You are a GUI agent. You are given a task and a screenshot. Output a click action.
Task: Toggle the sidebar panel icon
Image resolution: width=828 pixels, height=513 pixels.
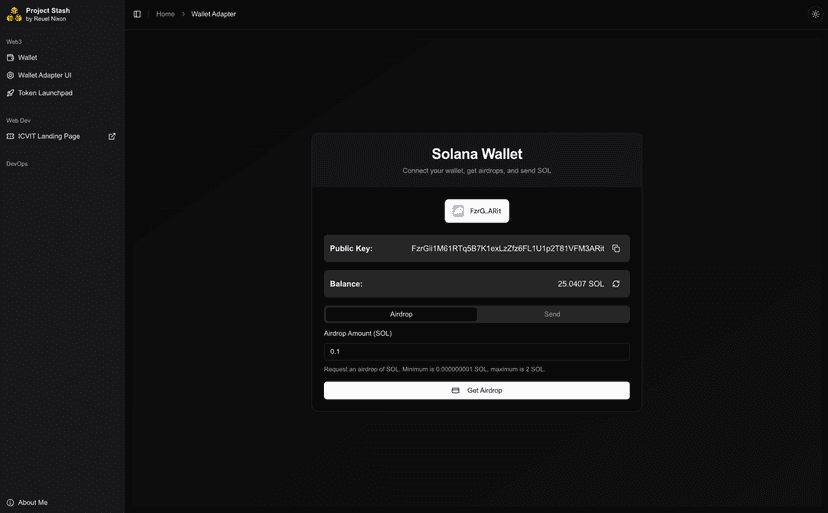137,14
